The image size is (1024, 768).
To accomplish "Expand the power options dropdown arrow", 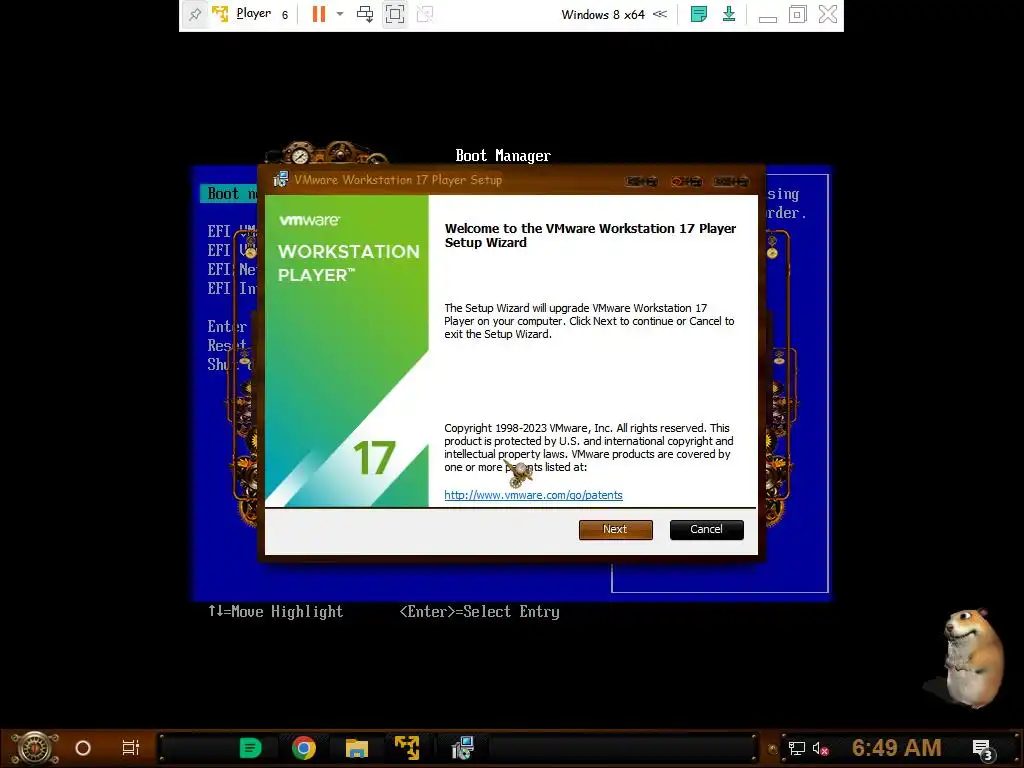I will tap(340, 14).
